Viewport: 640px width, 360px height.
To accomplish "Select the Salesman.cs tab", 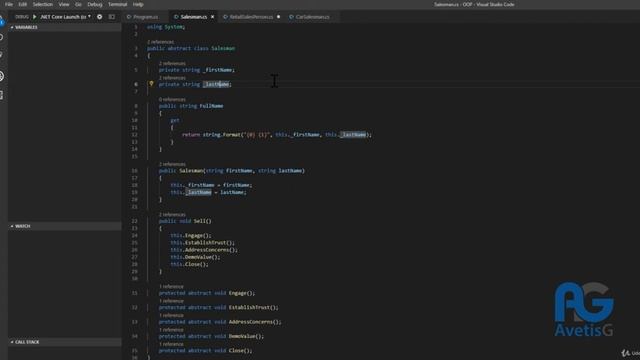I will coord(193,17).
